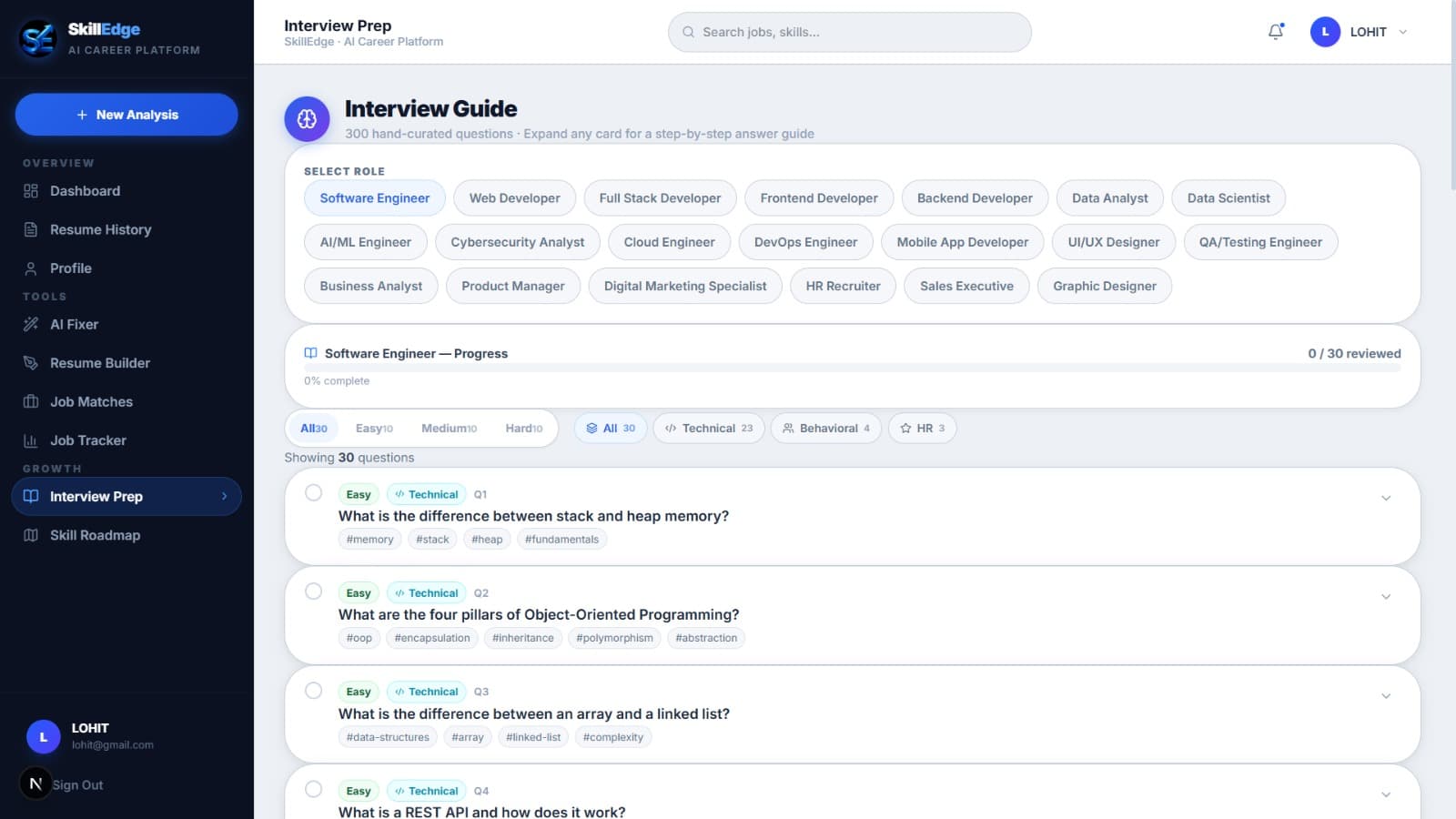Image resolution: width=1456 pixels, height=819 pixels.
Task: Mark Q2 OOP pillars question reviewed
Action: click(x=314, y=591)
